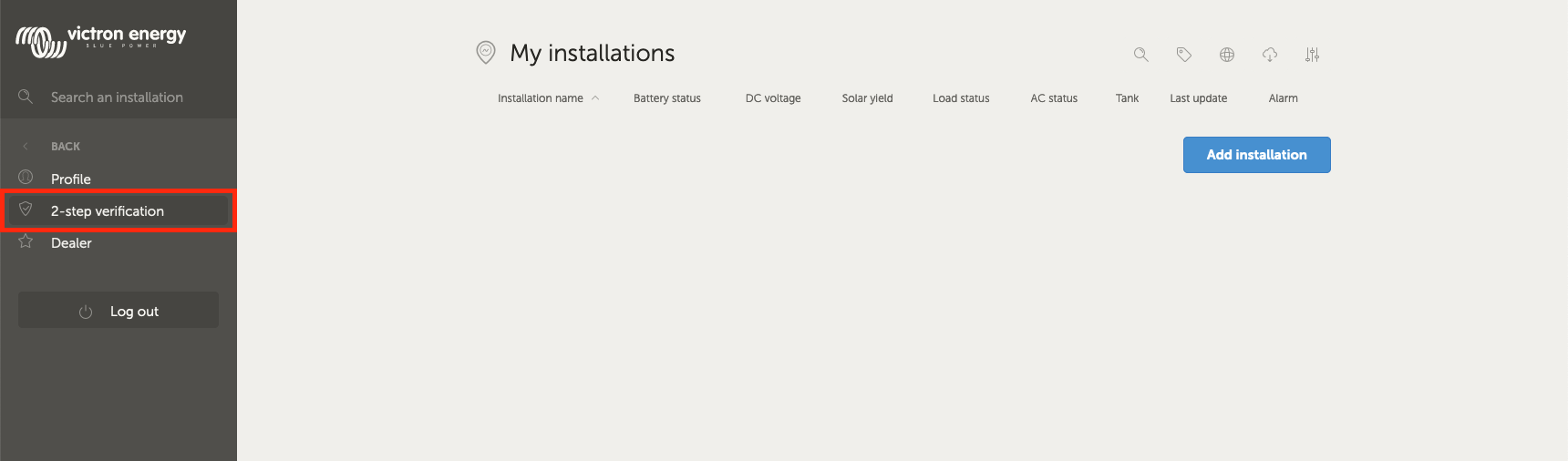Click the cloud download icon

(1270, 55)
